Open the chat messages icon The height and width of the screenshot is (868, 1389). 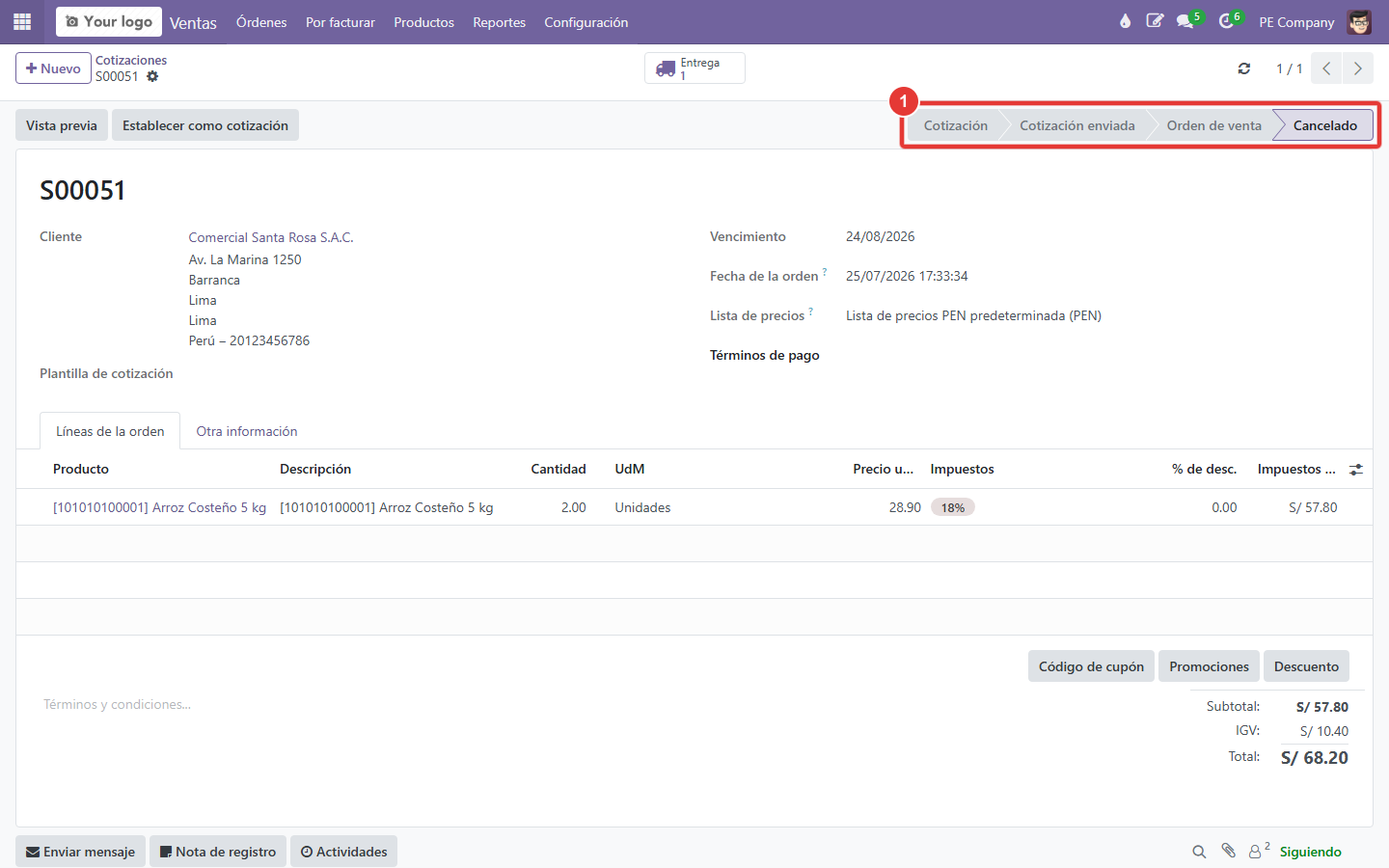point(1185,21)
